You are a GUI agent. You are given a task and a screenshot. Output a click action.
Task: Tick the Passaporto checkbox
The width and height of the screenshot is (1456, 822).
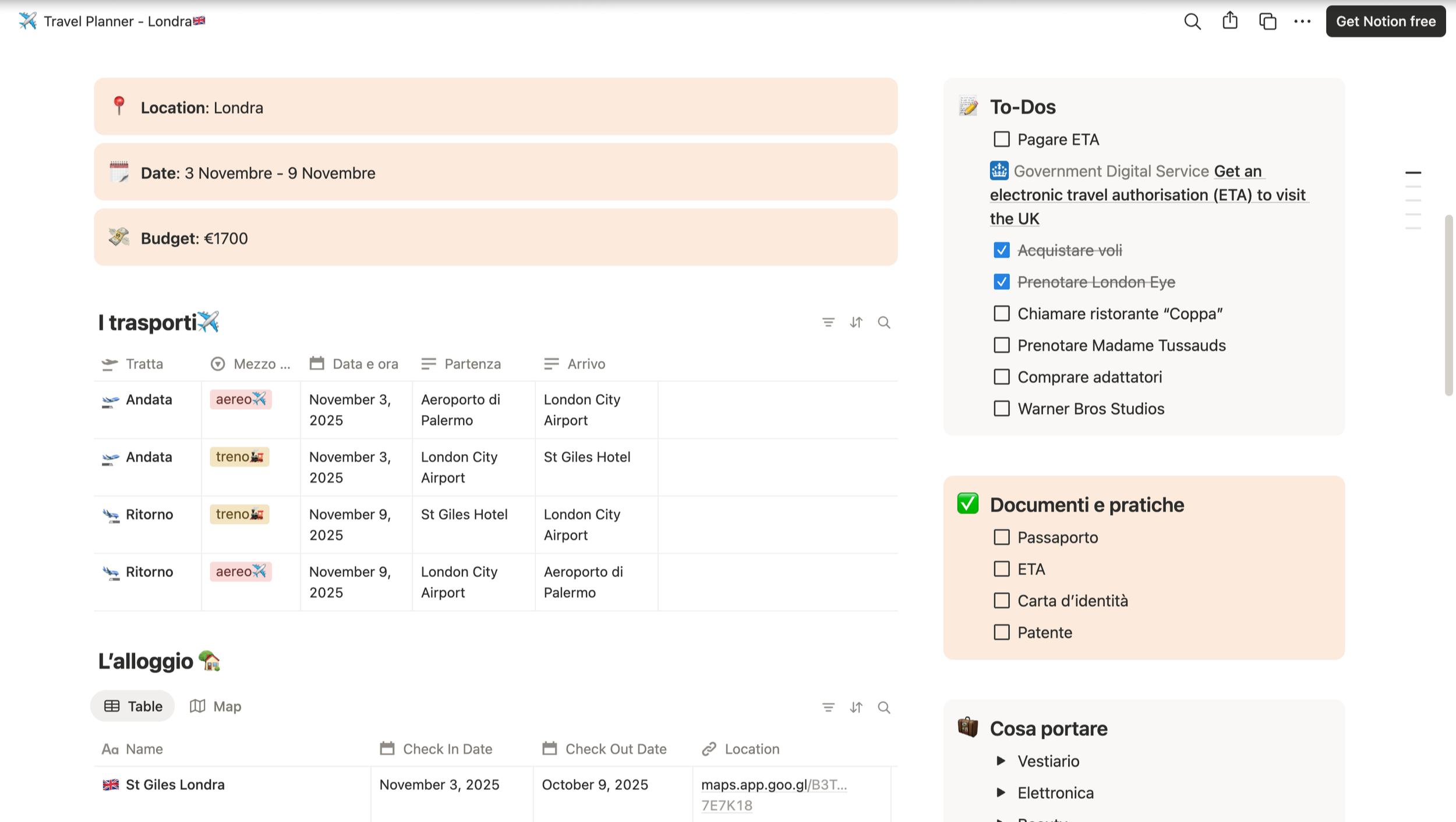pos(1001,537)
